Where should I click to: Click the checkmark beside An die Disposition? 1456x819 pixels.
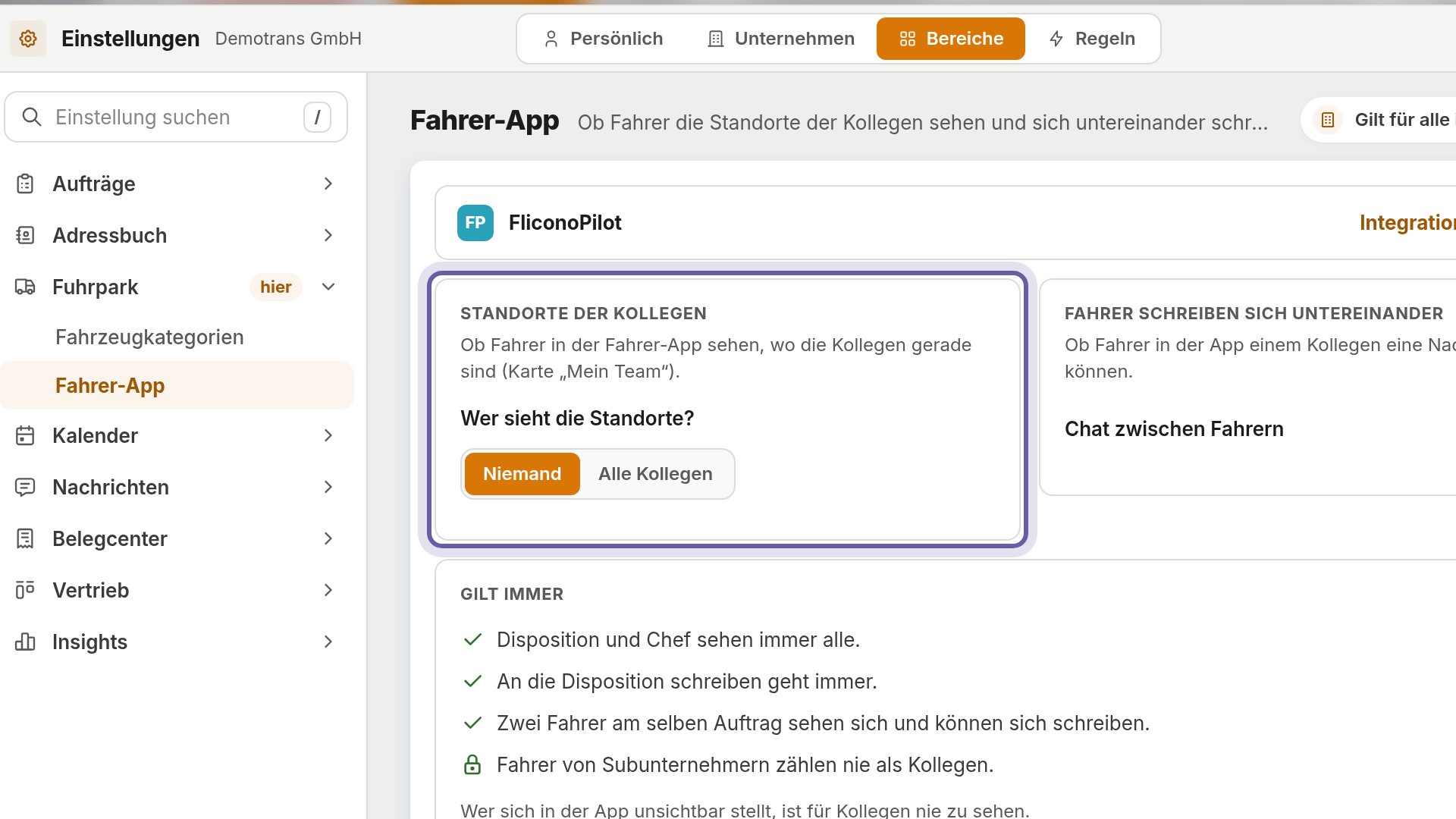point(472,682)
